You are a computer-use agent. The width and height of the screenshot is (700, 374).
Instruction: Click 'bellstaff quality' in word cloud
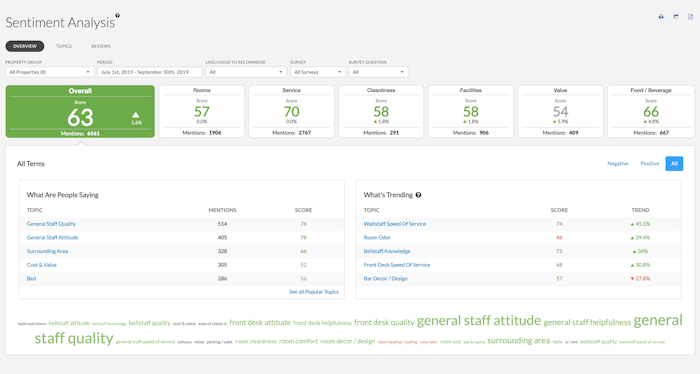(150, 323)
